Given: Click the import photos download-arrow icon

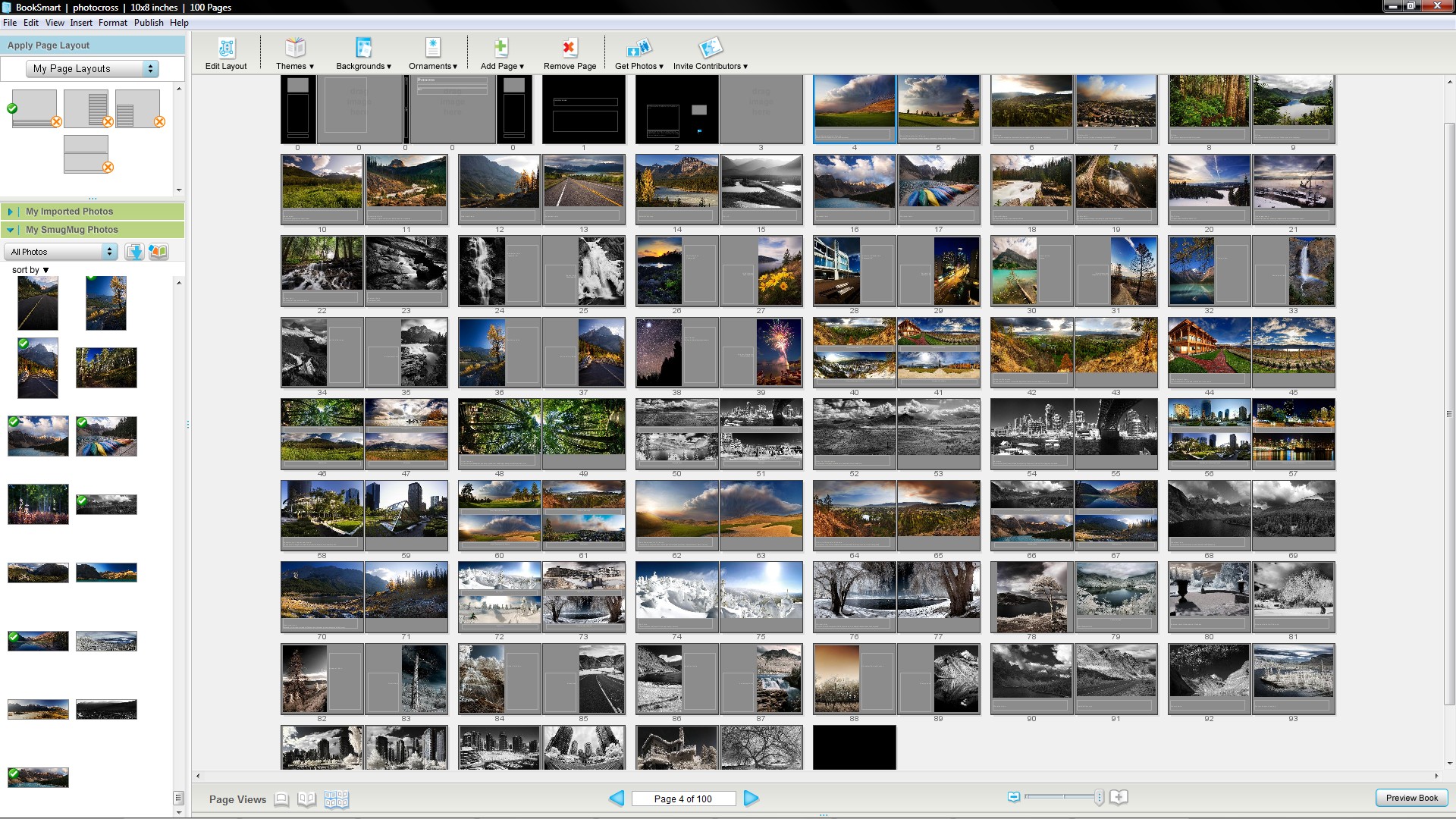Looking at the screenshot, I should pyautogui.click(x=134, y=252).
